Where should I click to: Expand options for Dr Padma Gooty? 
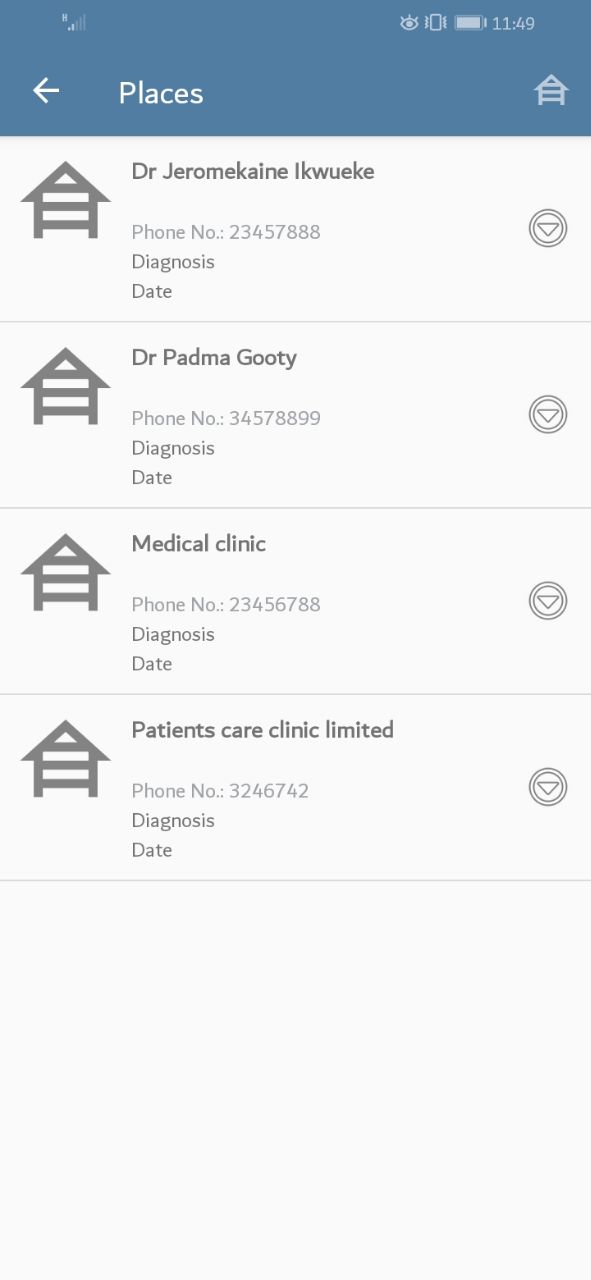548,415
